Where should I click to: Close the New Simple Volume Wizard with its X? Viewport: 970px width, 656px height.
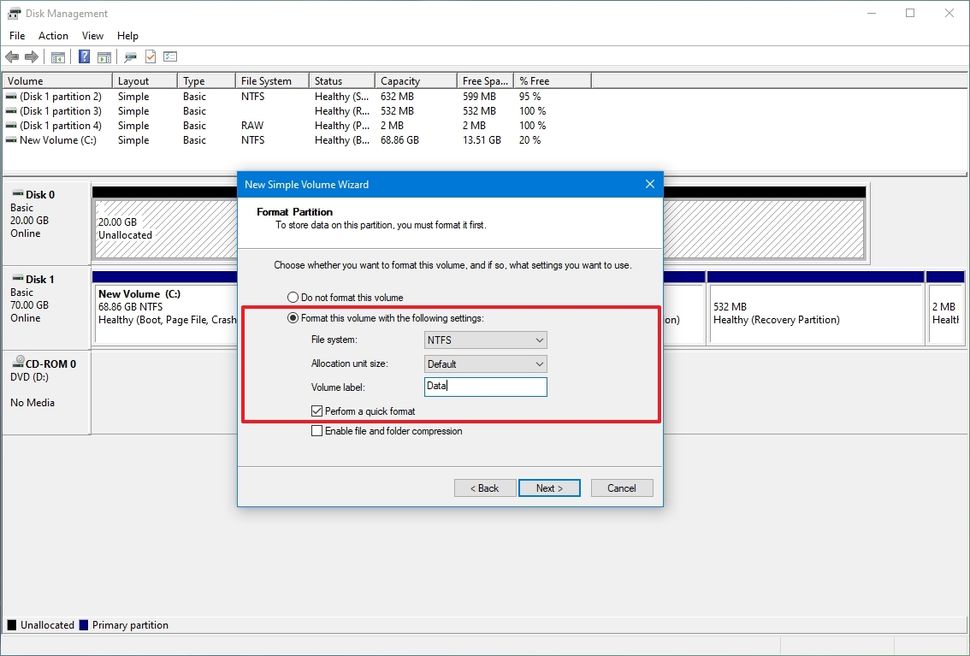coord(649,184)
